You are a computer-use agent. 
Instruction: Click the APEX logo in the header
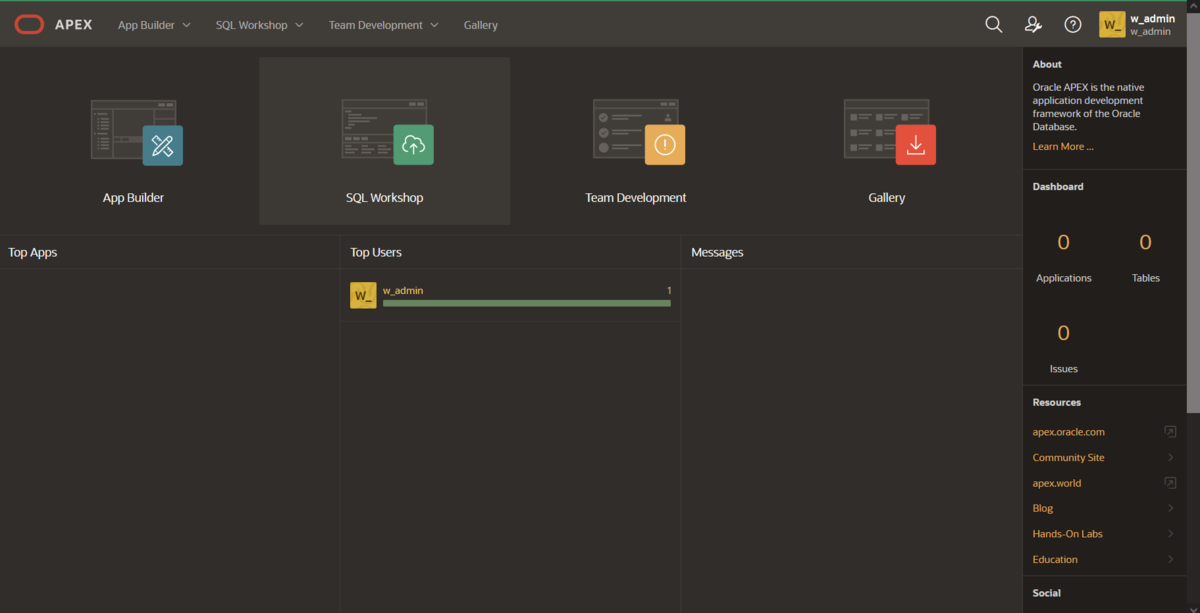[x=52, y=23]
